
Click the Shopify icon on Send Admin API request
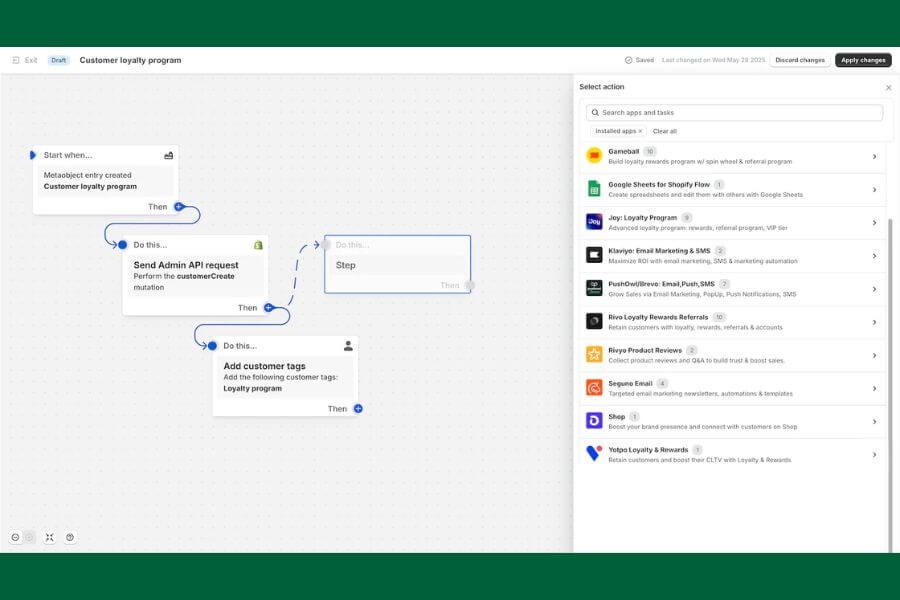click(258, 245)
